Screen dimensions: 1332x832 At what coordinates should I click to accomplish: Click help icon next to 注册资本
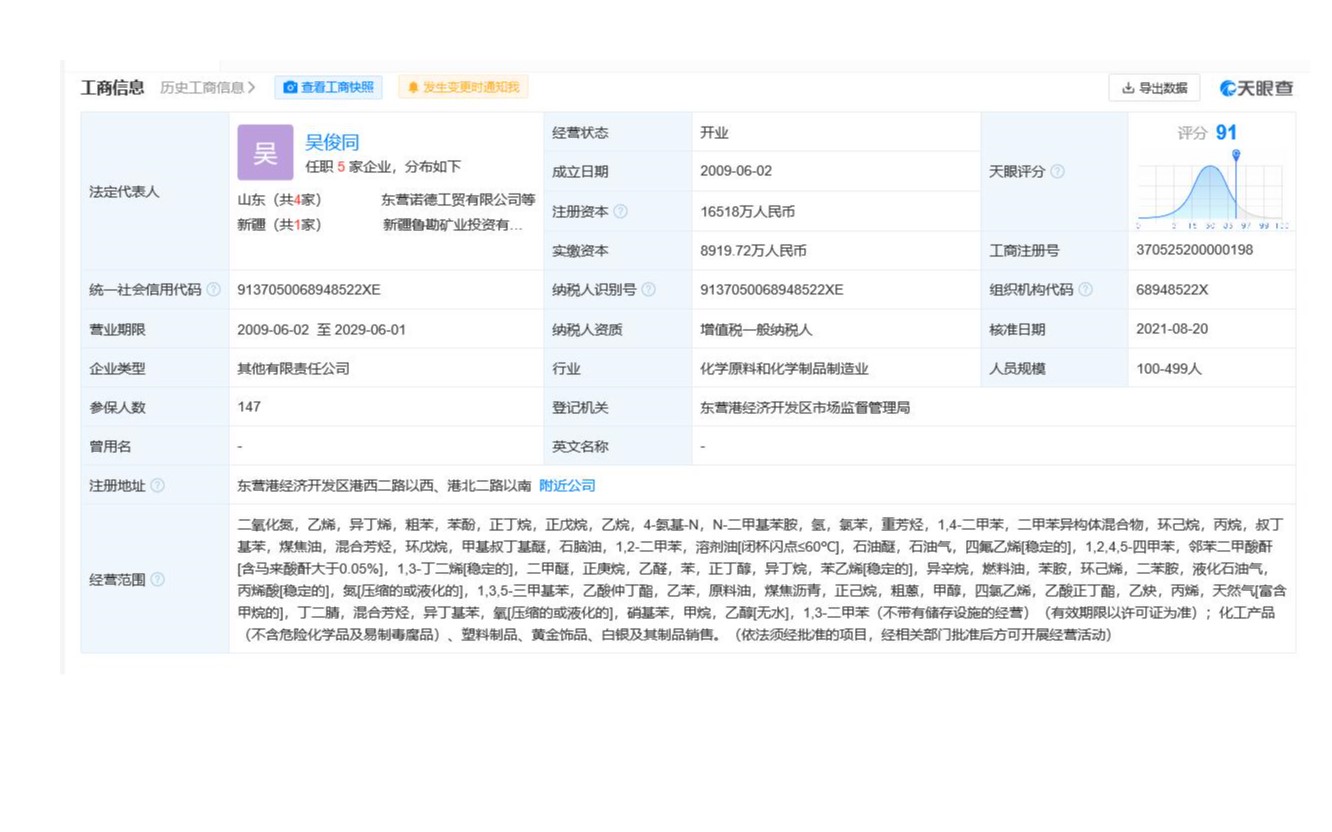620,212
